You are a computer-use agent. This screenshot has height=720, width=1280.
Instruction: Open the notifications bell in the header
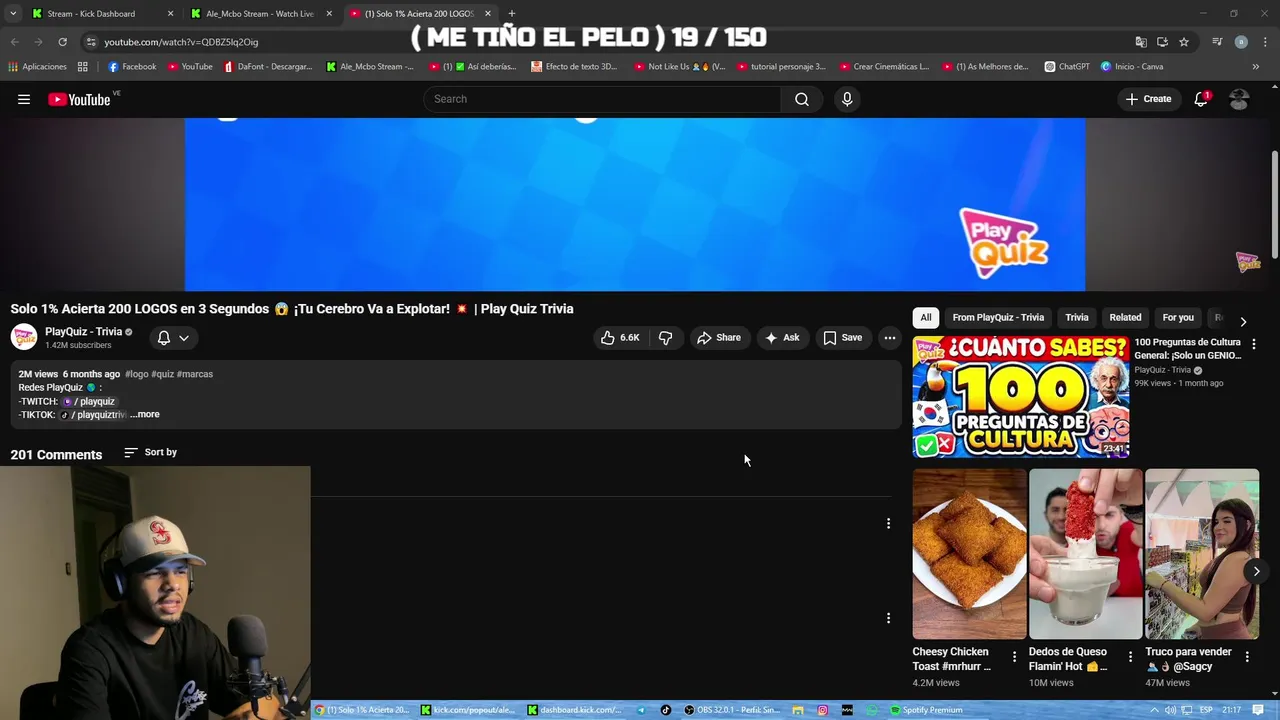(x=1201, y=99)
